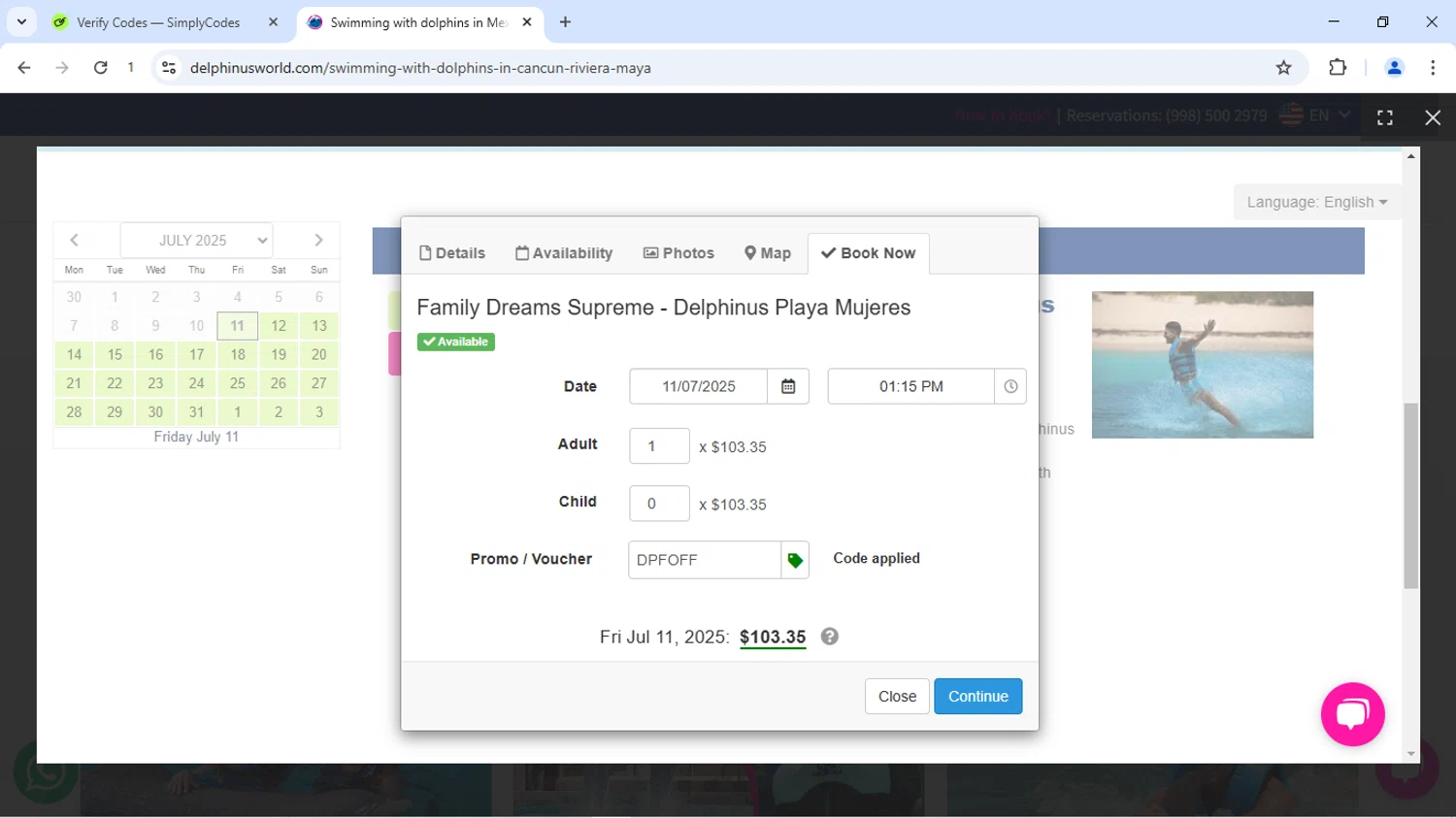Viewport: 1456px width, 818px height.
Task: Close the Swimming with dolphins tab
Action: pyautogui.click(x=527, y=22)
